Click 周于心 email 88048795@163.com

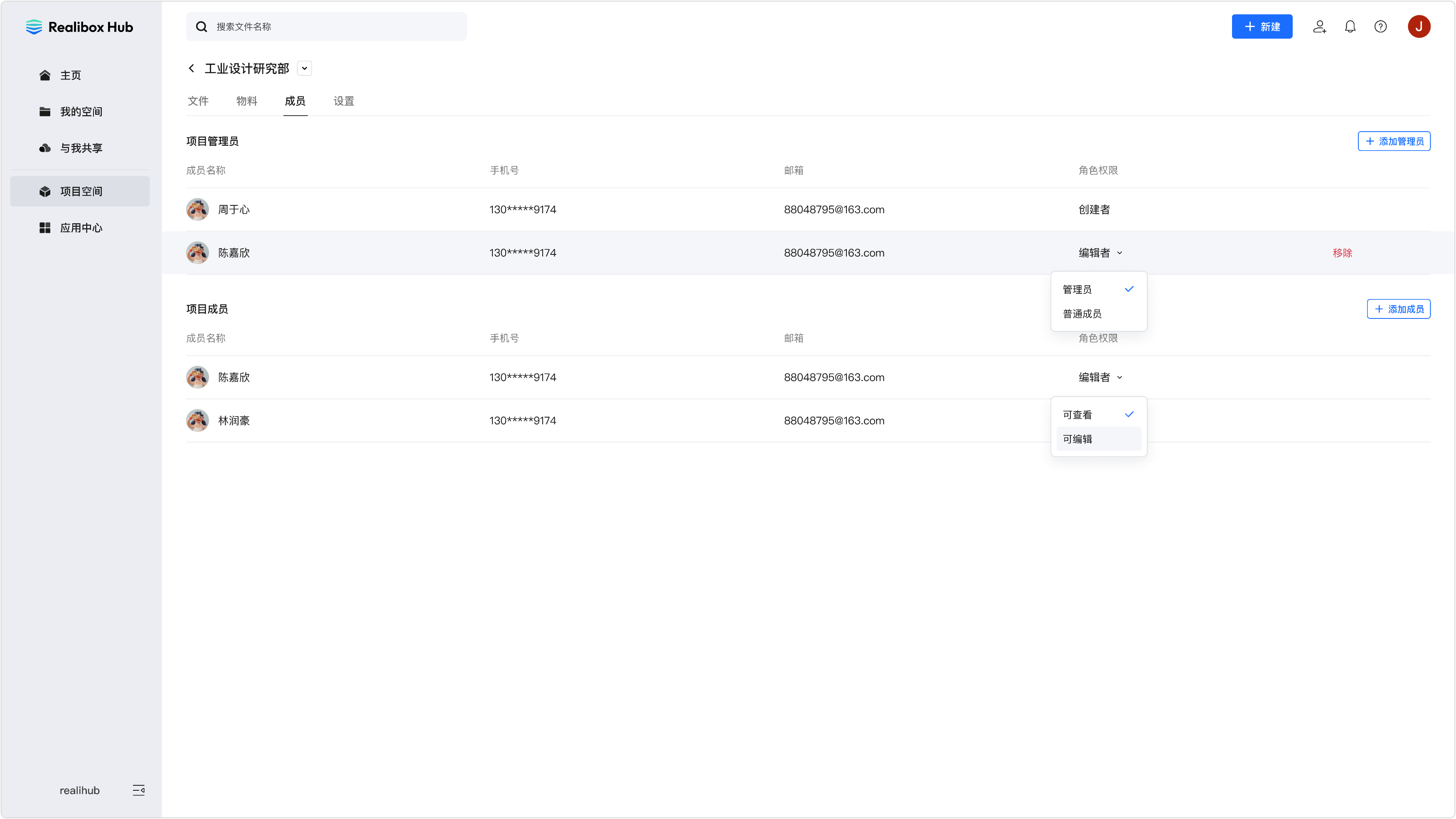point(834,210)
